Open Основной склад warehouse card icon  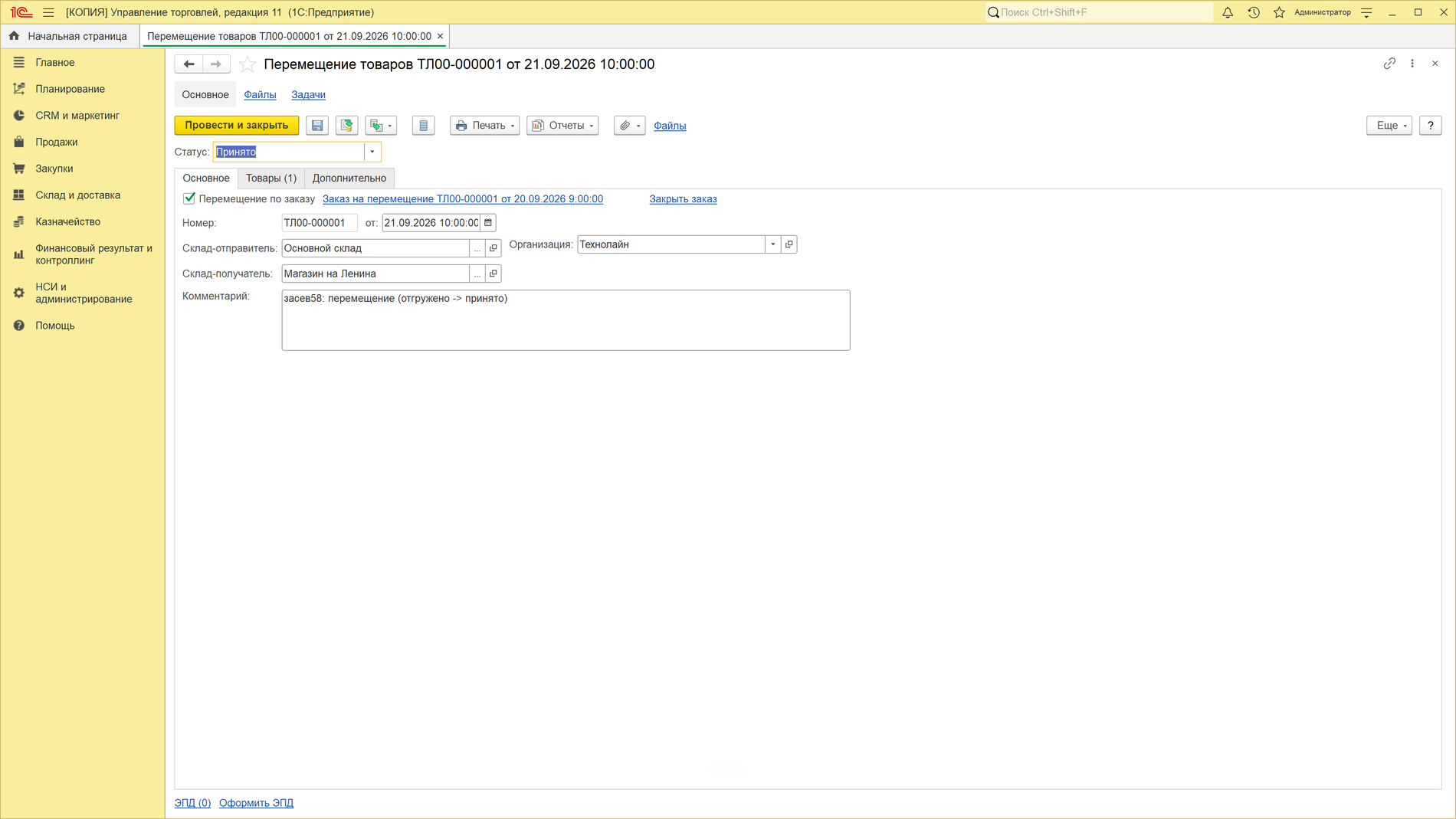point(494,248)
